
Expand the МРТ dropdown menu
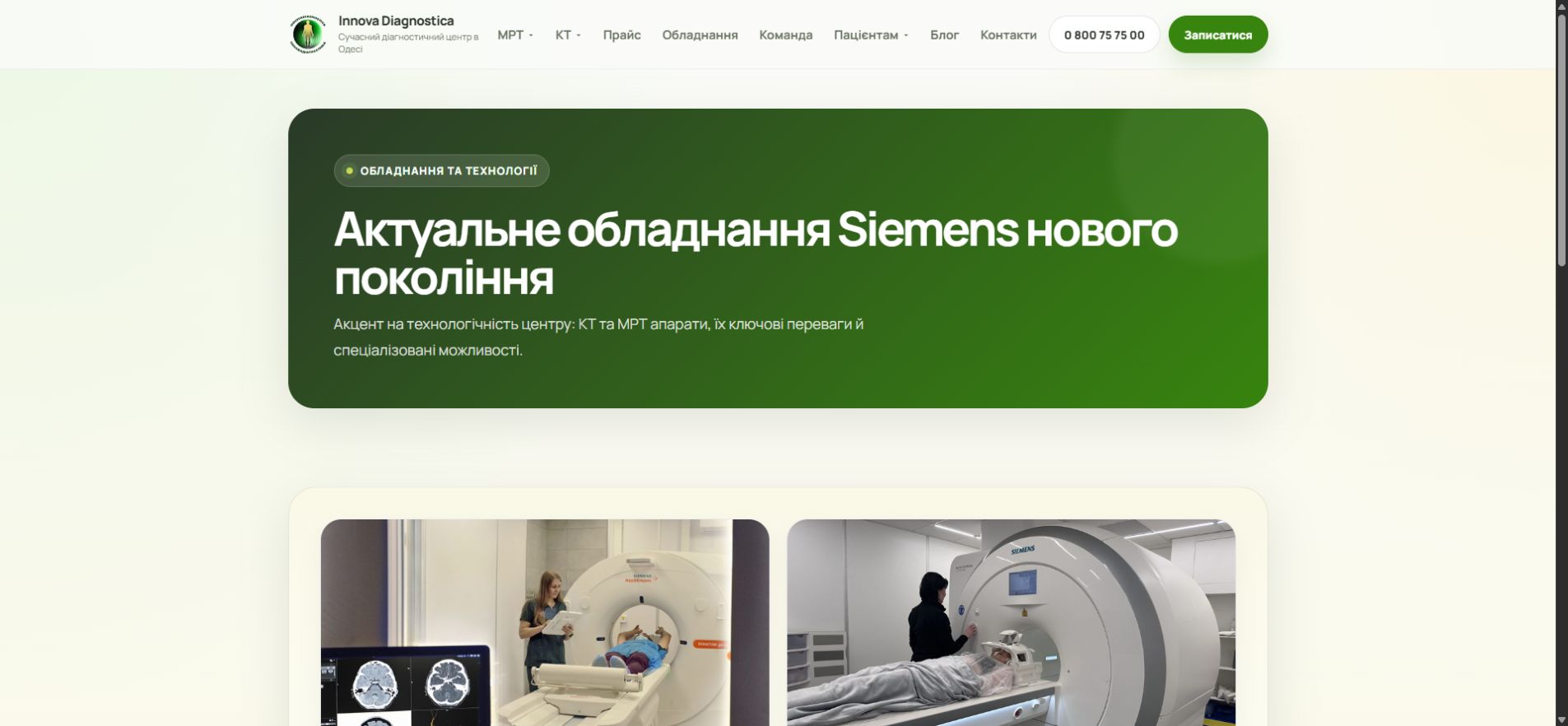[x=515, y=35]
